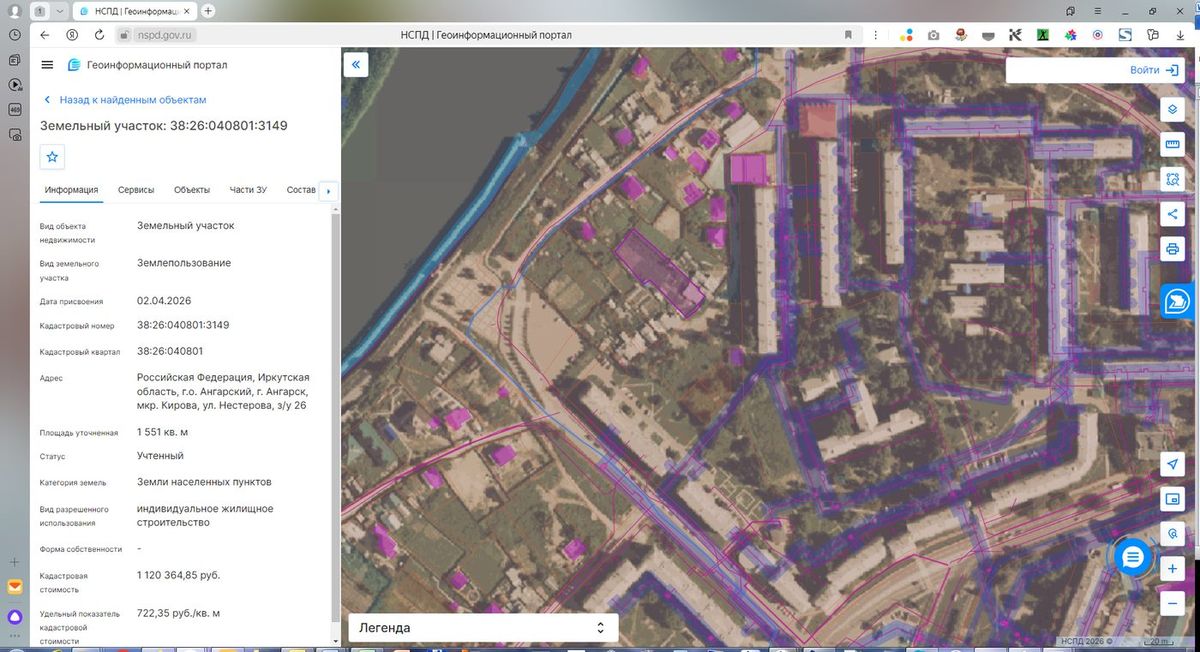Open the map layers panel
Viewport: 1200px width, 652px height.
(1172, 109)
